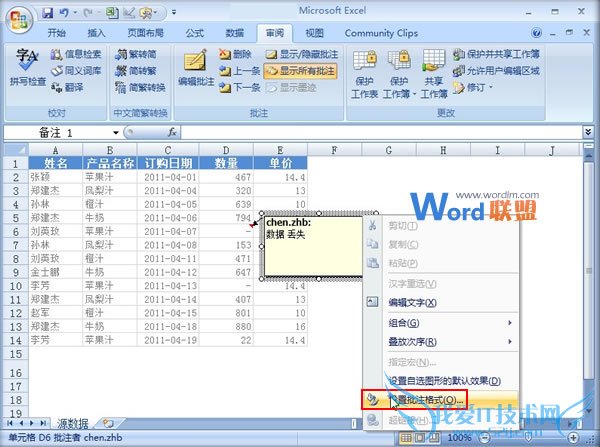Switch to Page Break Preview in status bar
Screen dimensions: 600x447
point(434,437)
